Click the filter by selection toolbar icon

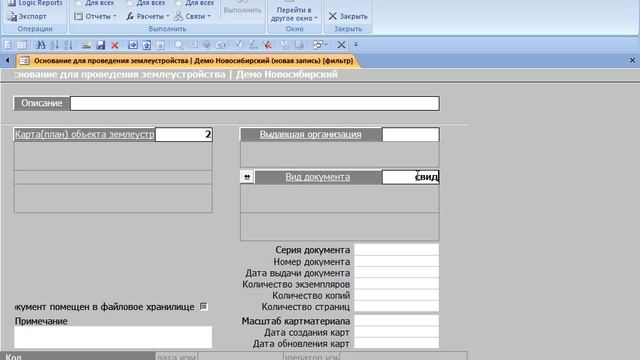[253, 45]
